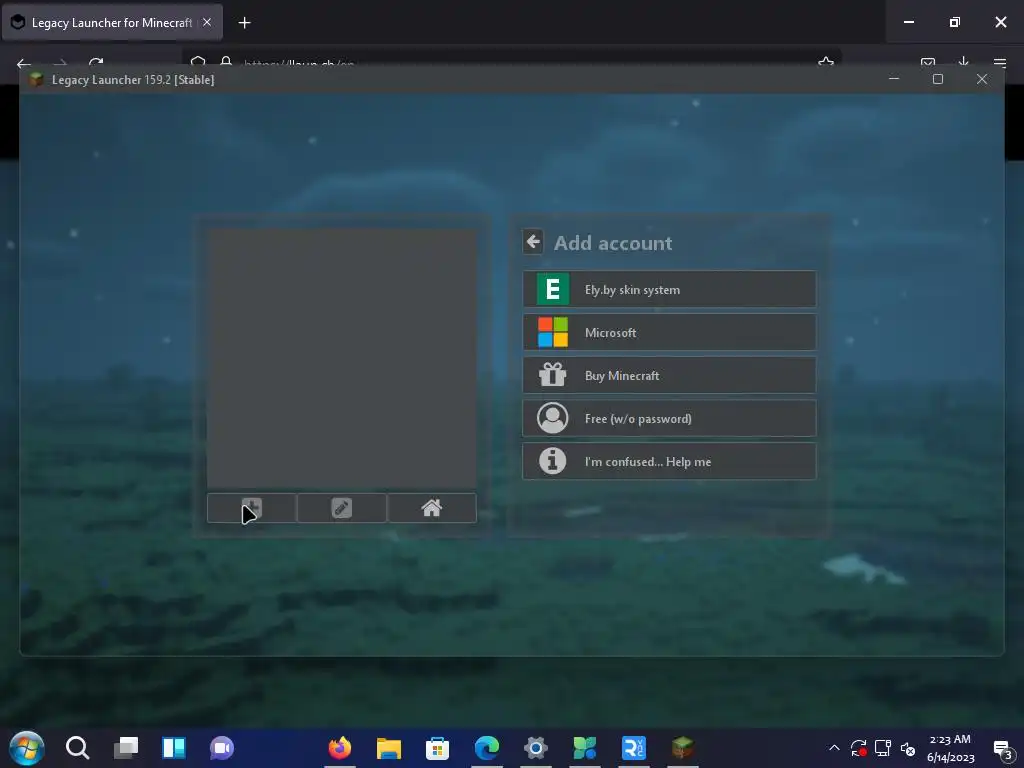1024x768 pixels.
Task: Open browser downloads arrow
Action: (x=963, y=63)
